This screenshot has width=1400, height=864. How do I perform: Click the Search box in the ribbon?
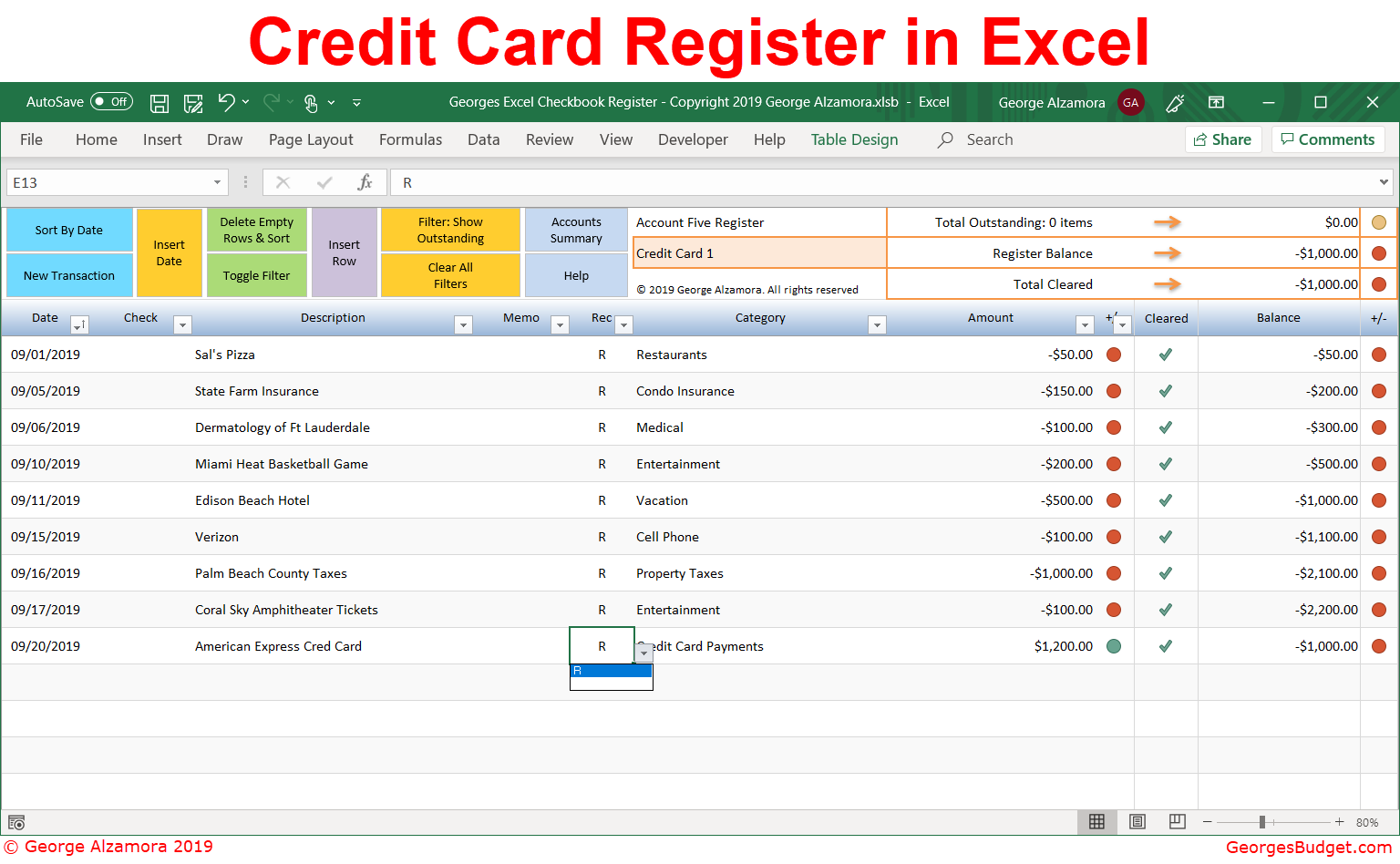(x=990, y=139)
